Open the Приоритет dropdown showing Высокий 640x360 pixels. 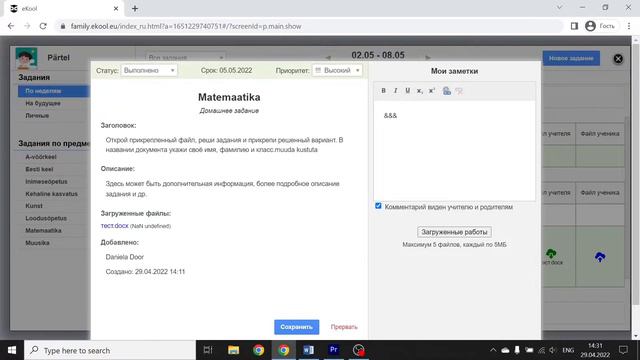click(337, 71)
